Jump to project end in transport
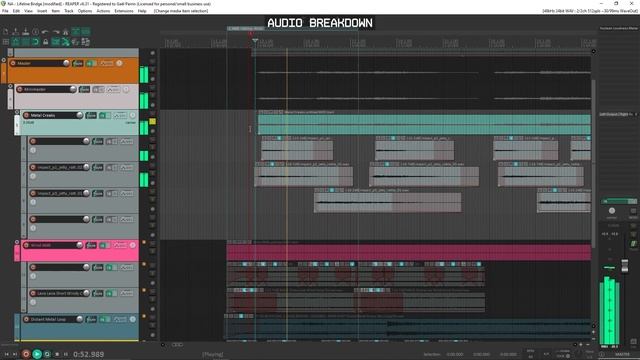This screenshot has width=640, height=360. (x=15, y=354)
